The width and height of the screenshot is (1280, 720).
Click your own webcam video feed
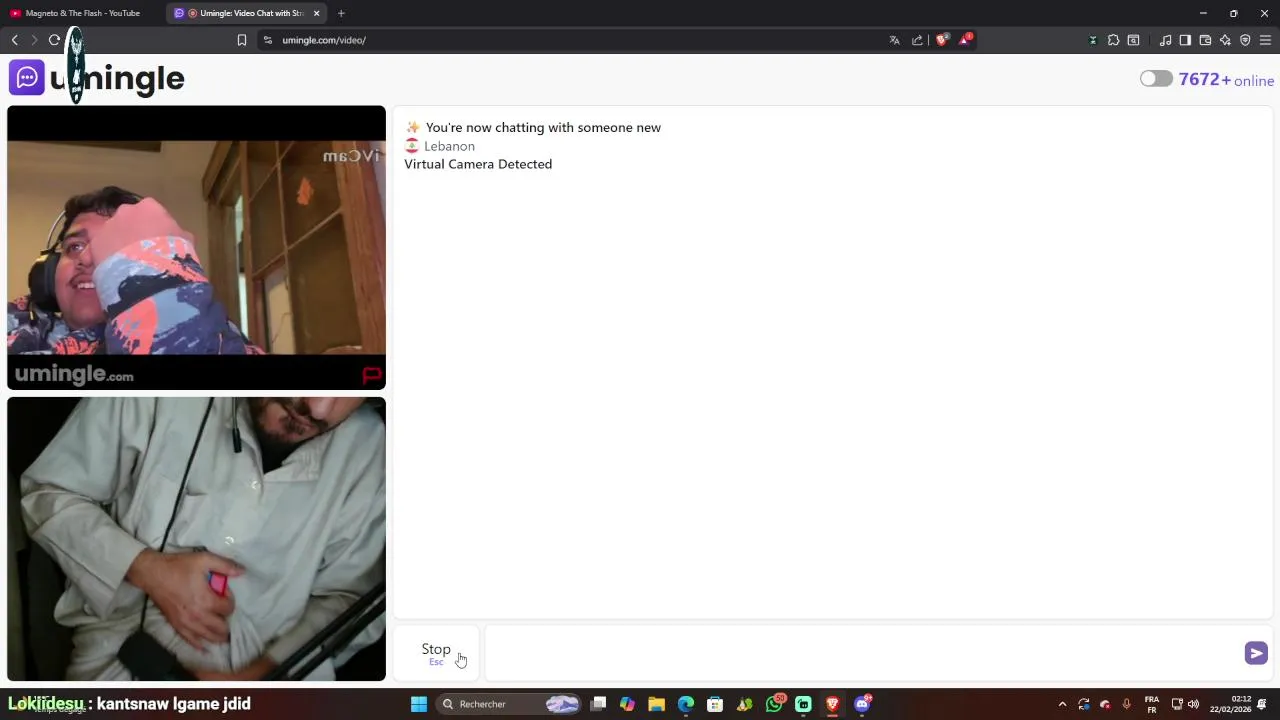pyautogui.click(x=196, y=539)
